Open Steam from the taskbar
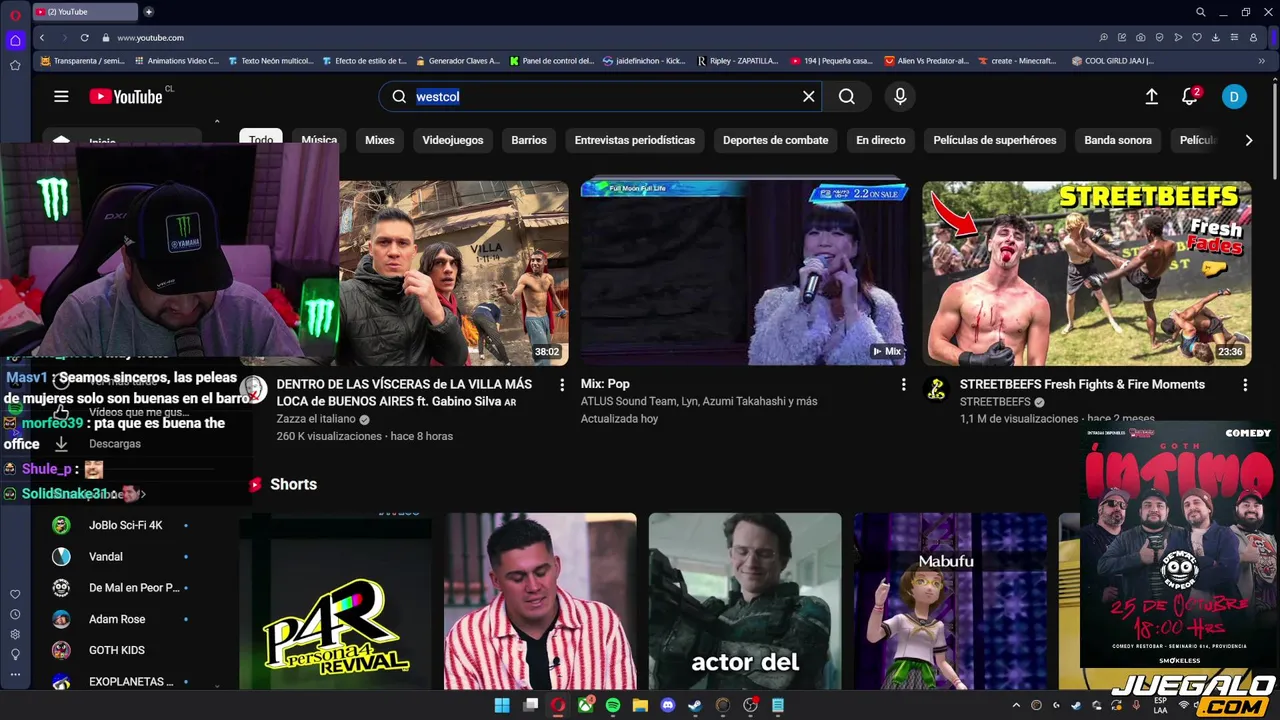 pos(695,705)
